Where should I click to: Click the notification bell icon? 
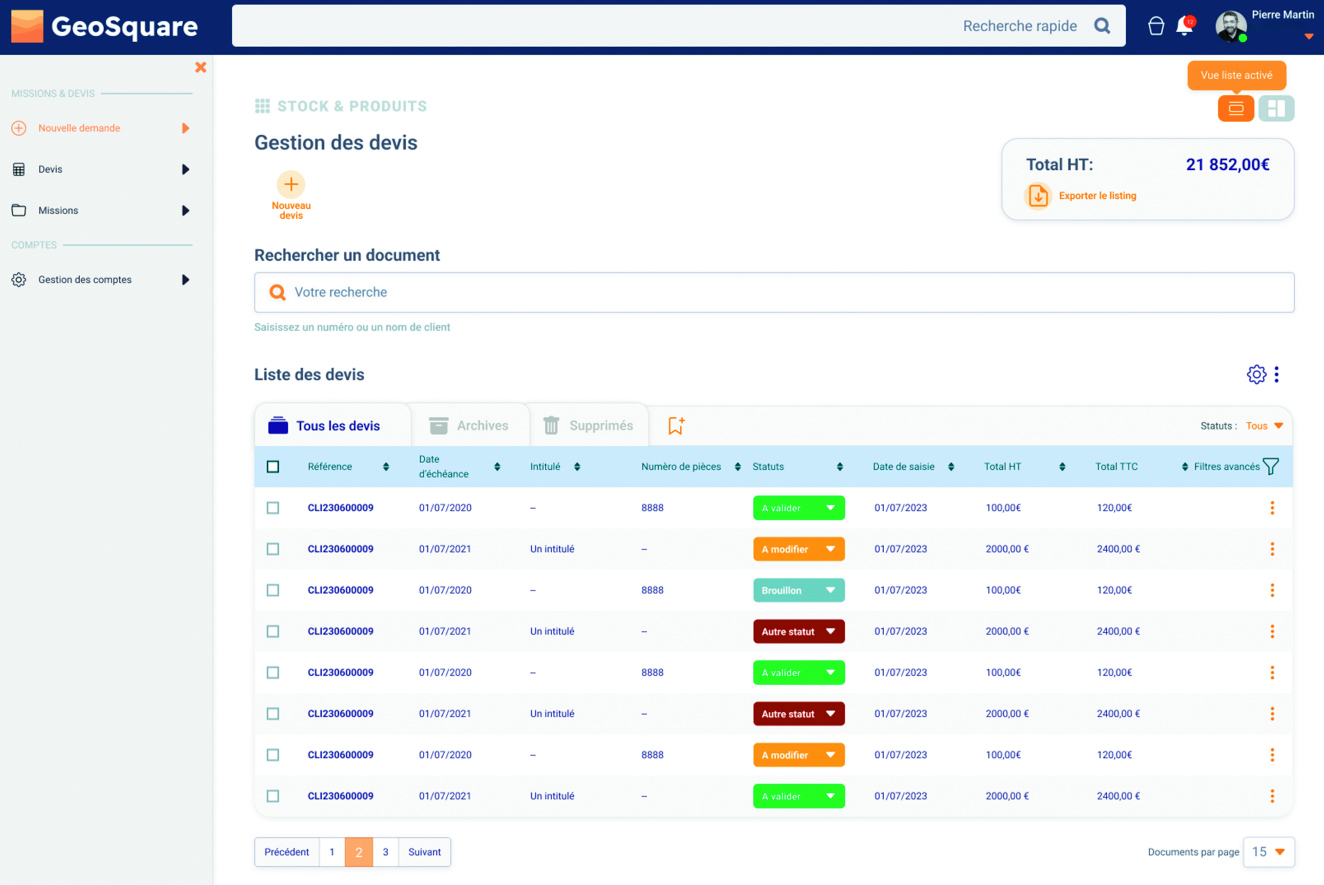click(1184, 26)
